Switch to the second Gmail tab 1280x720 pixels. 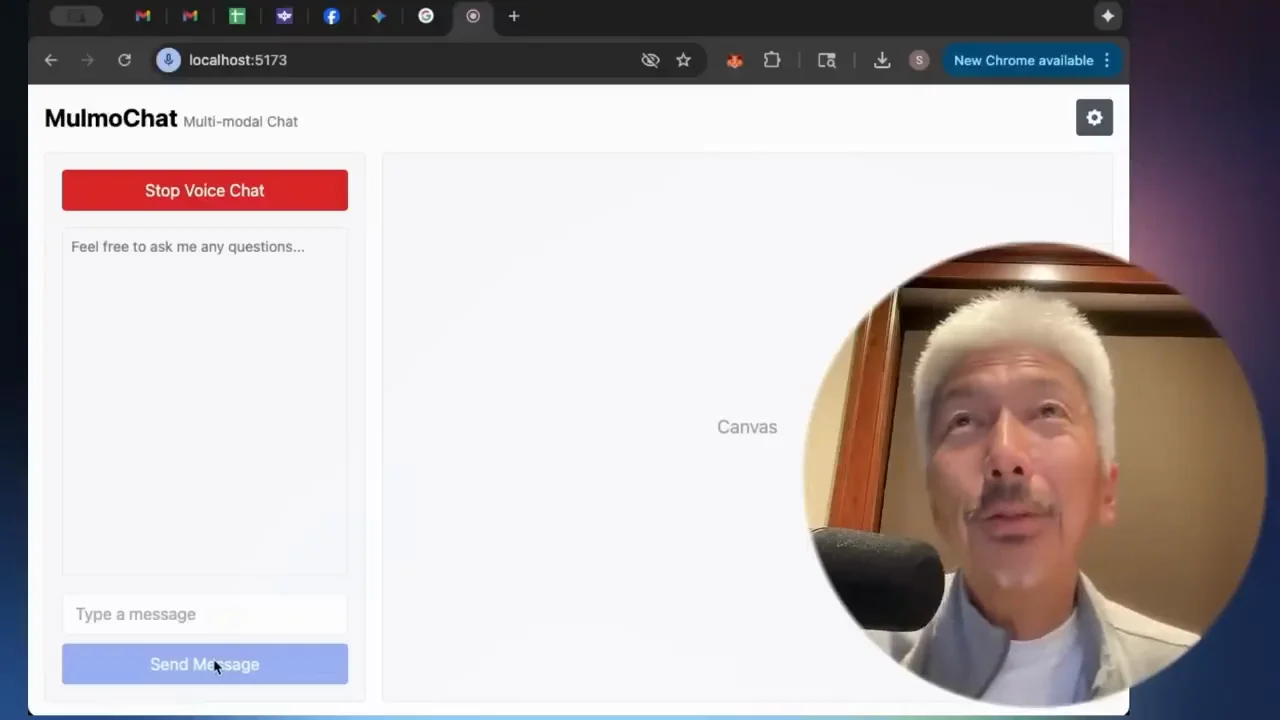pos(190,16)
